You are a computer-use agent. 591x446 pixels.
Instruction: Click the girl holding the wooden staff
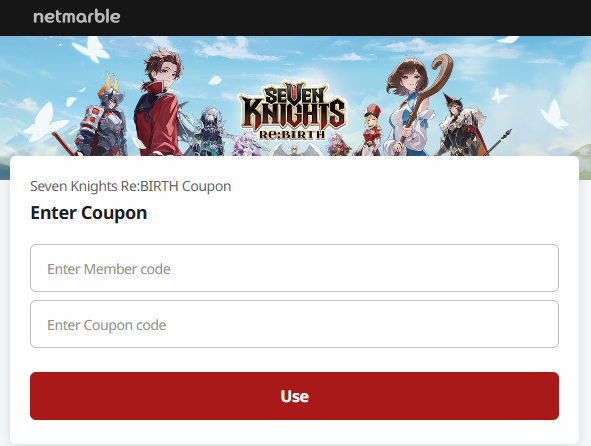pos(411,107)
